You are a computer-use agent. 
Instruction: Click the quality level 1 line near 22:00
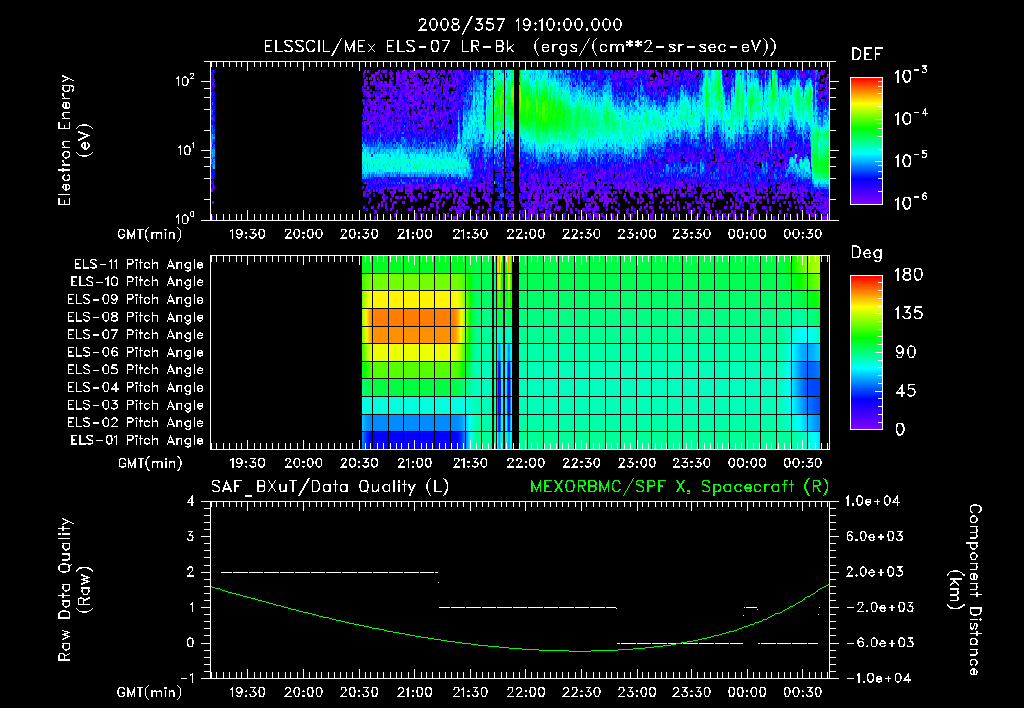[528, 607]
